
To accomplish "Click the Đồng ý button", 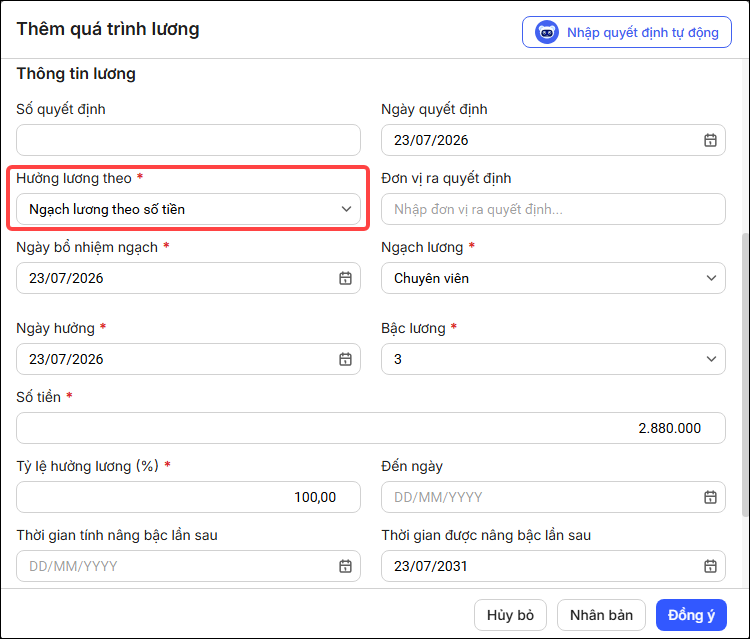I will pos(691,615).
